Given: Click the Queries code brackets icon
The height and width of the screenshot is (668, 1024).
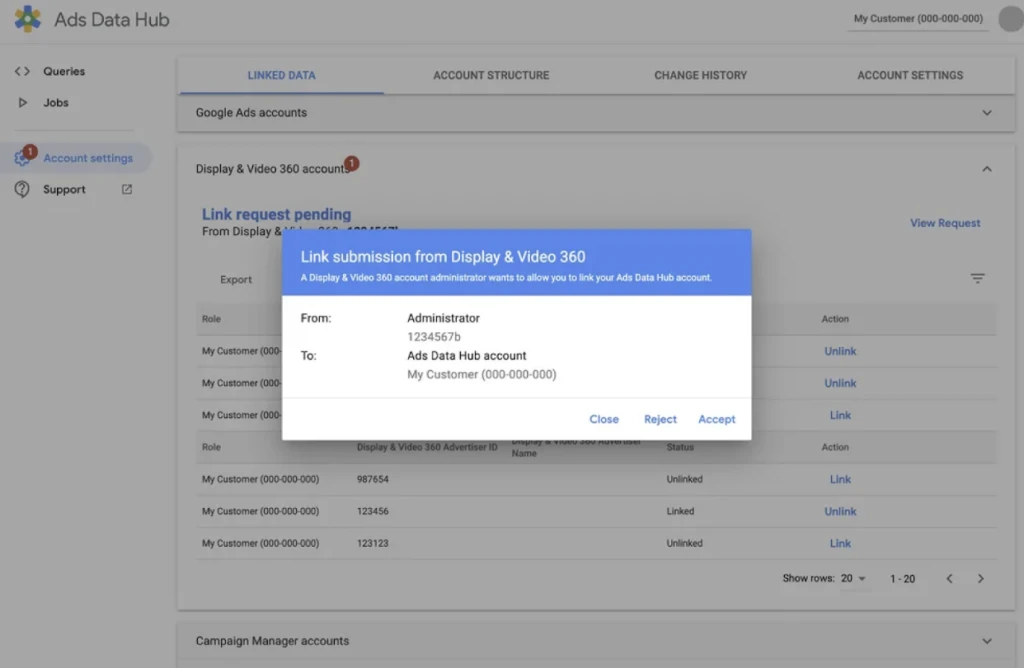Looking at the screenshot, I should pyautogui.click(x=24, y=71).
